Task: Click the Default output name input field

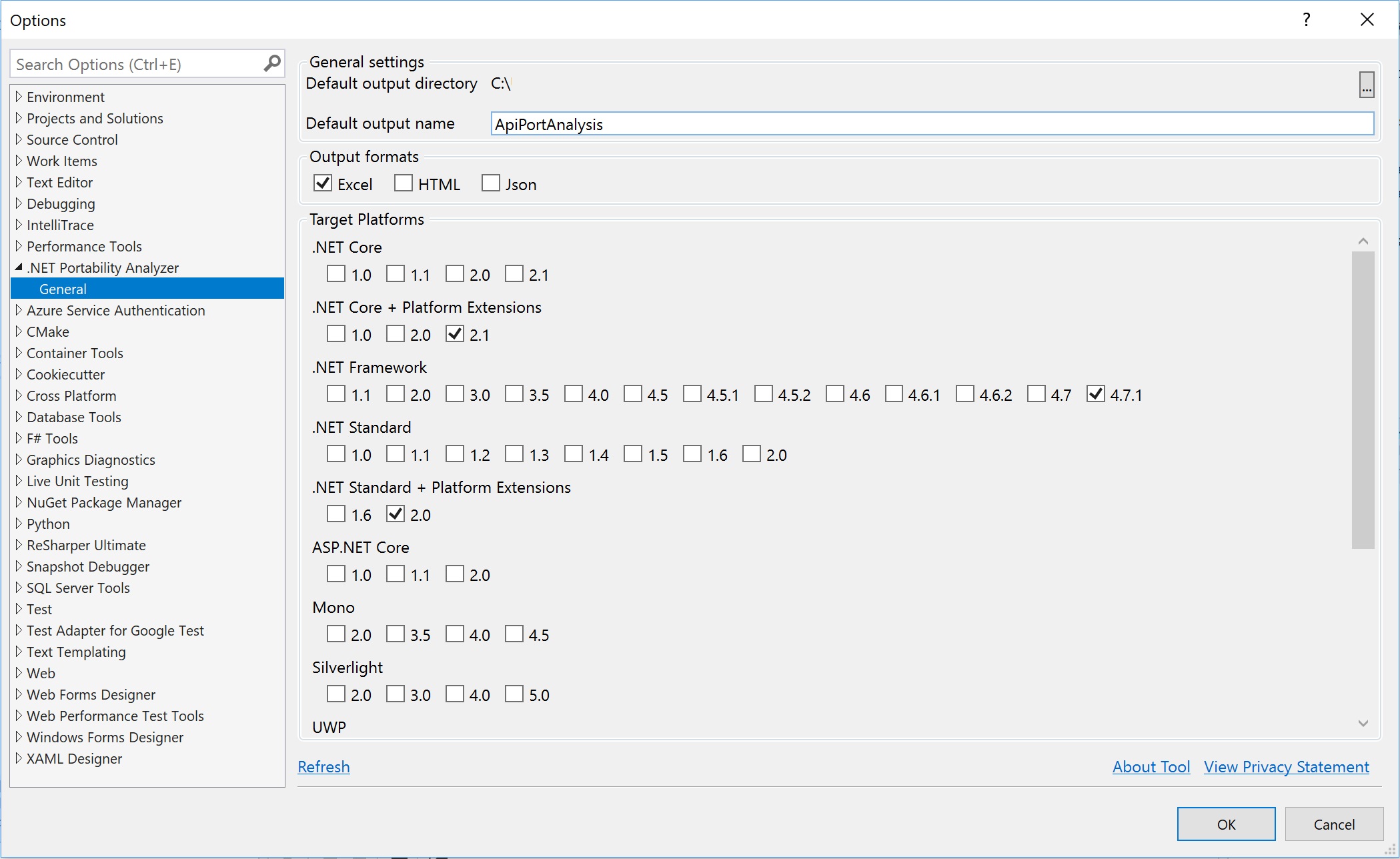Action: (930, 124)
